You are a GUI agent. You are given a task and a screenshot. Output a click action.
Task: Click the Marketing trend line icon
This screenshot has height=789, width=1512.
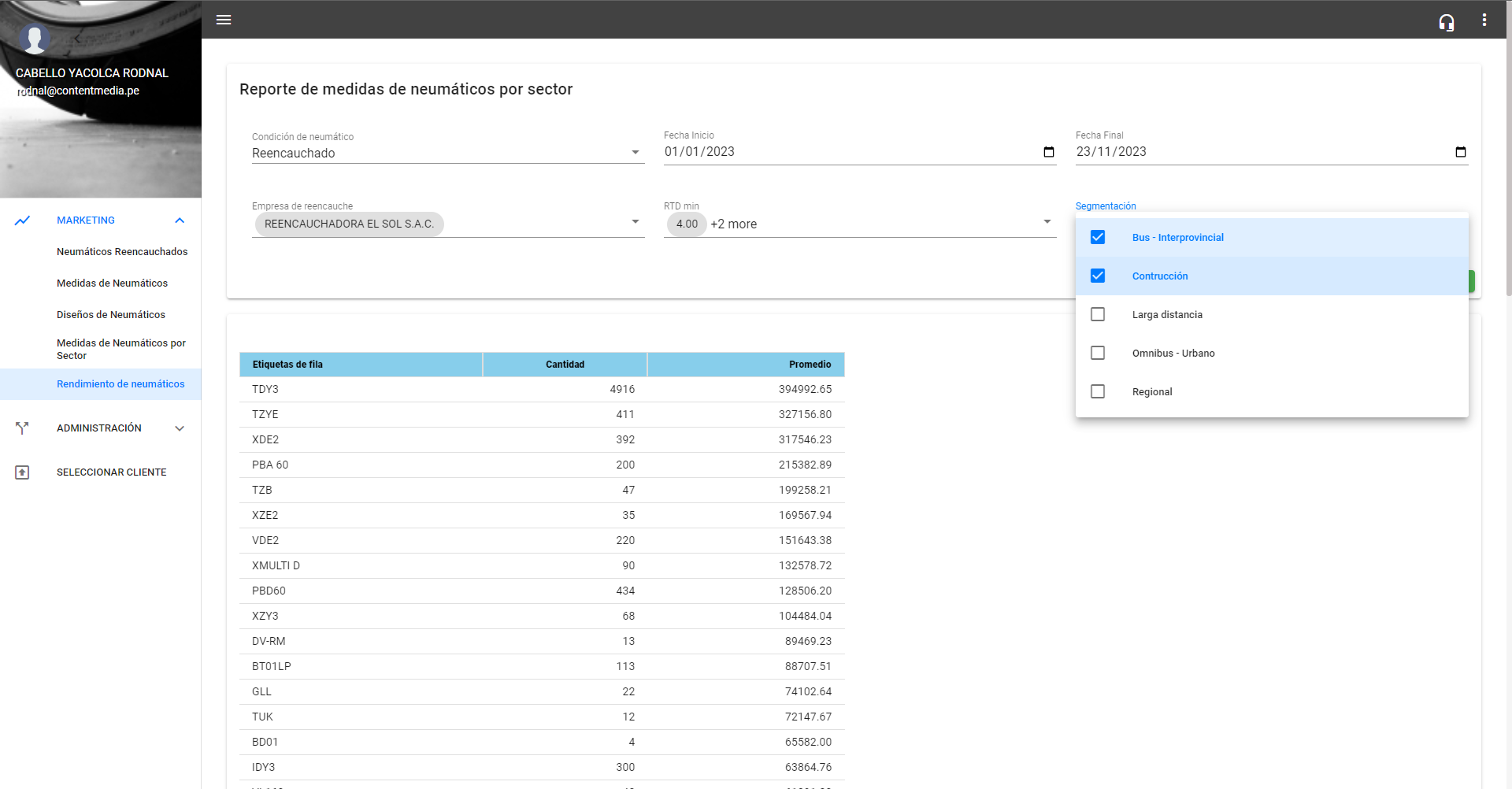point(22,220)
